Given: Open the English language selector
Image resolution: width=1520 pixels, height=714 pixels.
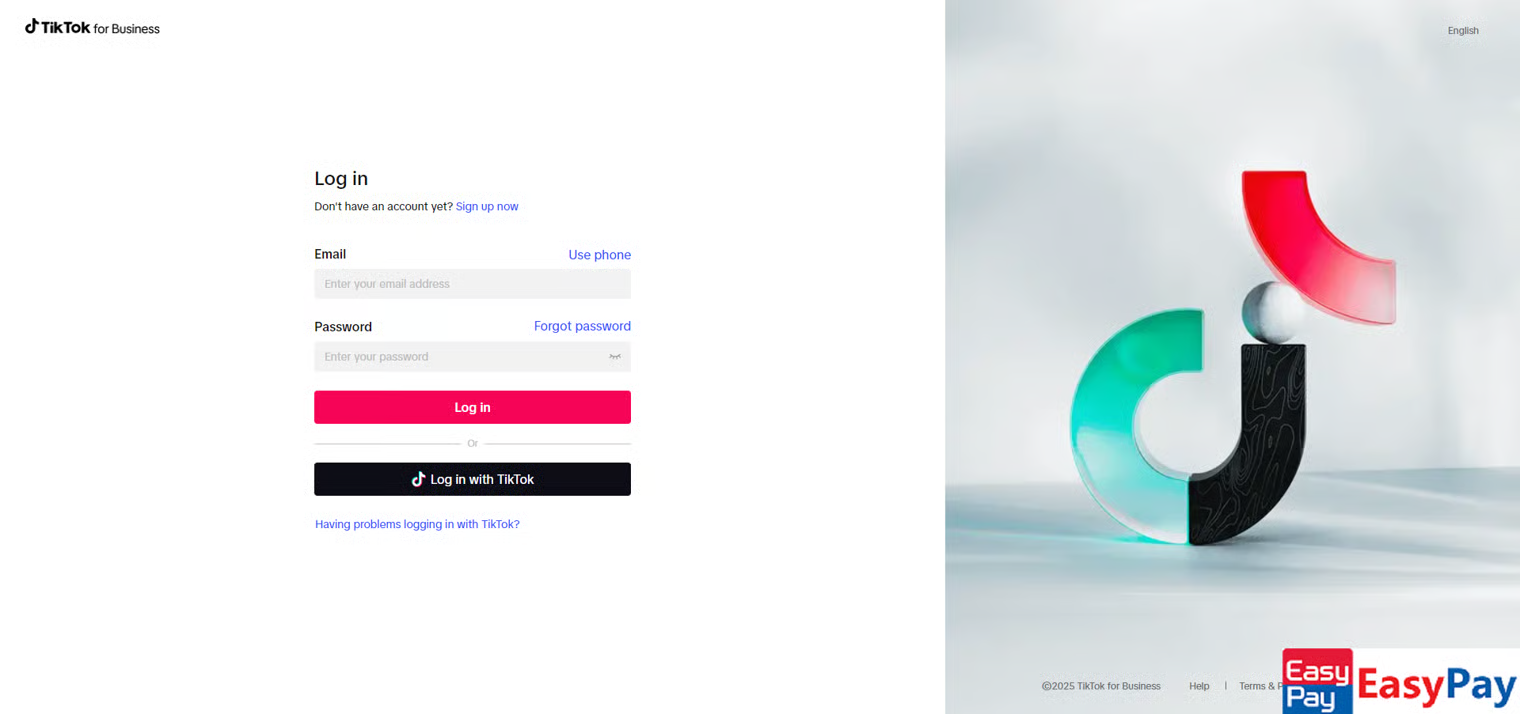Looking at the screenshot, I should [1463, 31].
